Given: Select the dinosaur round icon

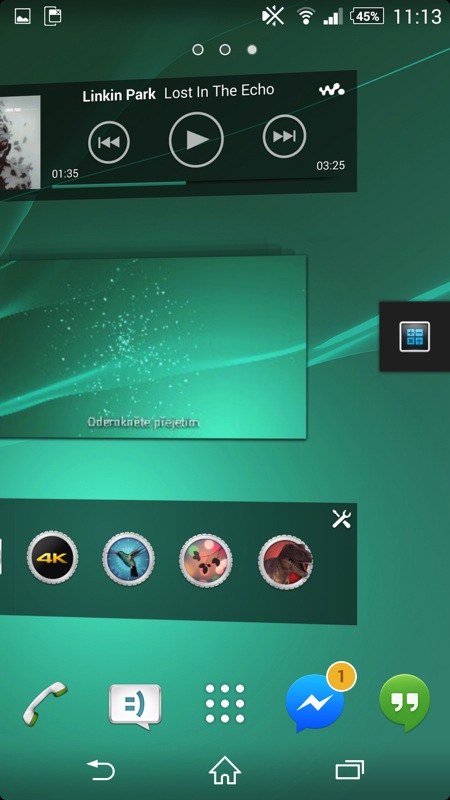Looking at the screenshot, I should pos(285,562).
